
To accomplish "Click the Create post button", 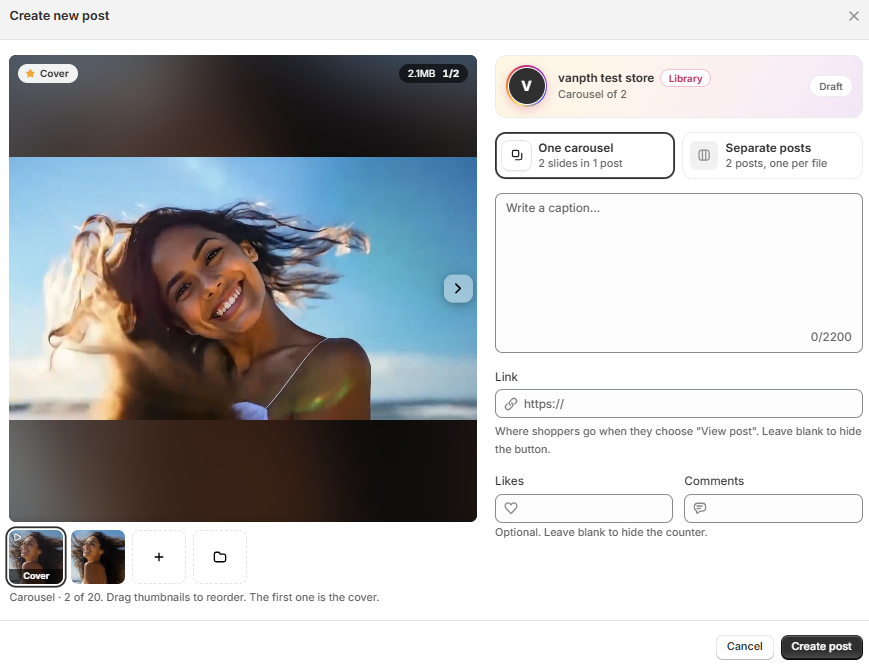I will [821, 647].
